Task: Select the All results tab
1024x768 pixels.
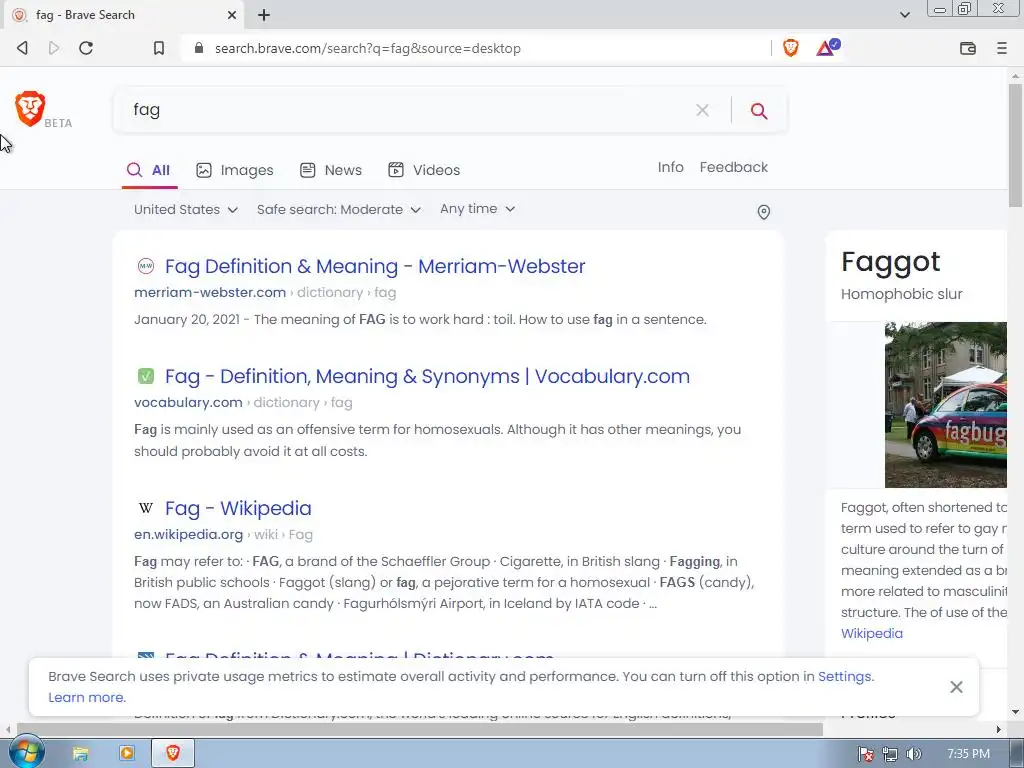Action: pos(148,170)
